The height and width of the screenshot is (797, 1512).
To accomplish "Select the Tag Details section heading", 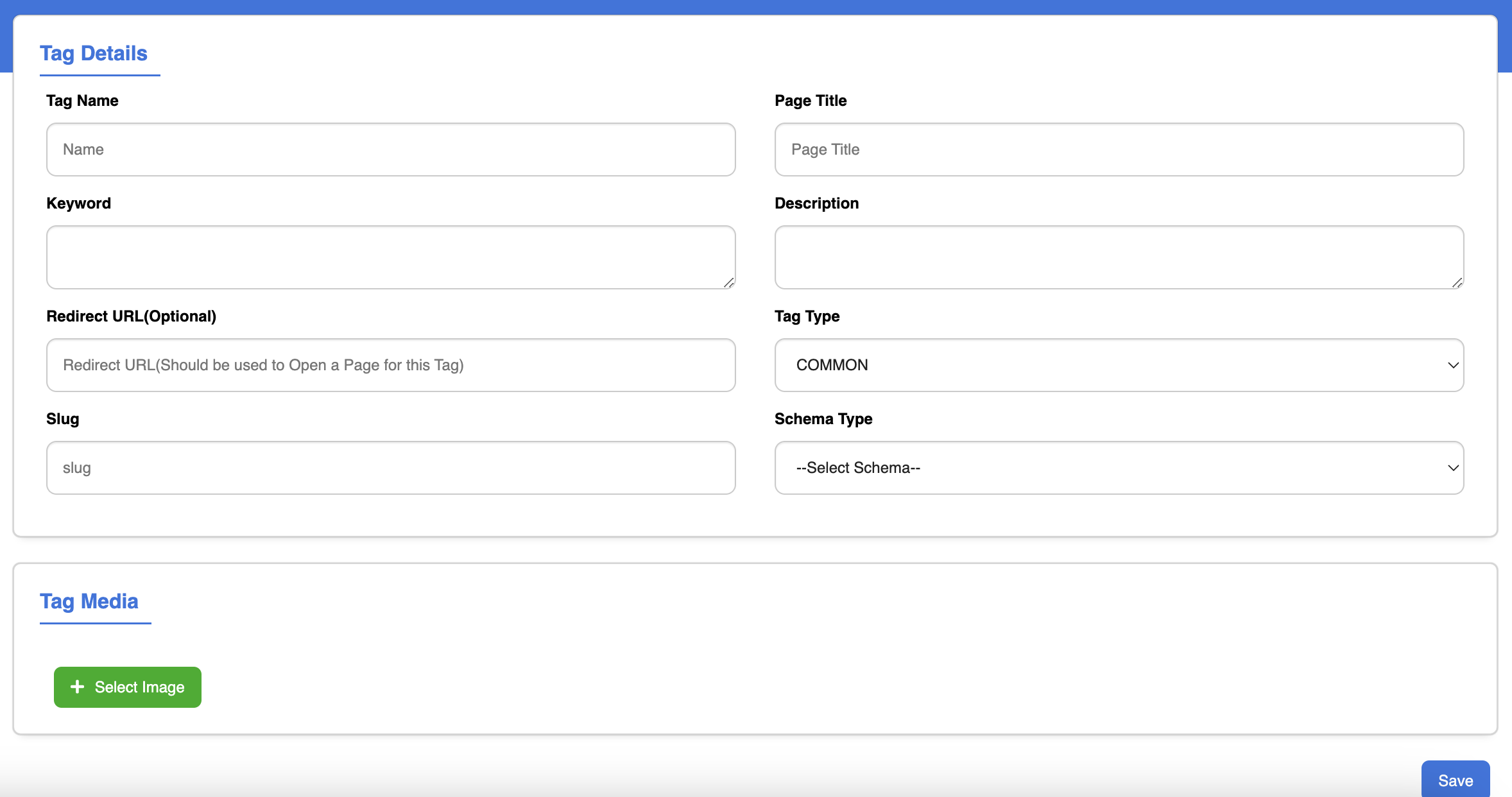I will pos(94,53).
